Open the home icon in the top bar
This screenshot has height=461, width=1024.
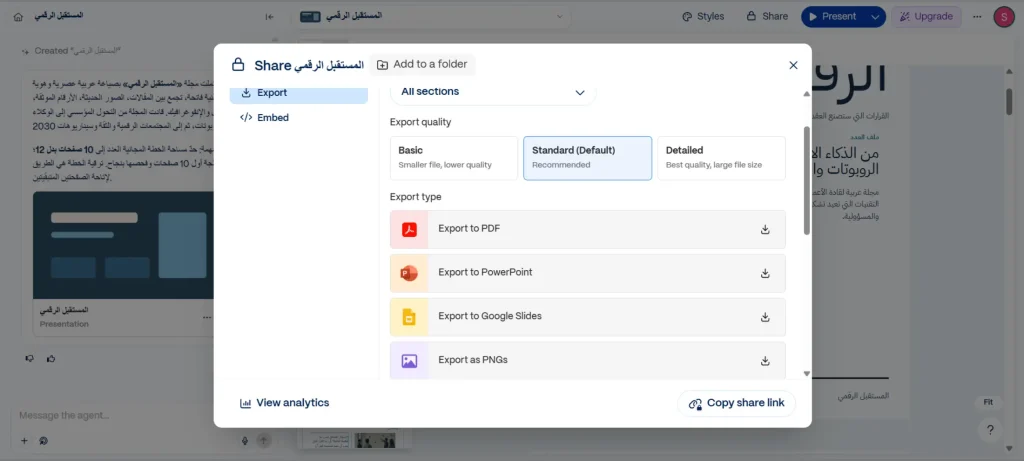pos(18,16)
